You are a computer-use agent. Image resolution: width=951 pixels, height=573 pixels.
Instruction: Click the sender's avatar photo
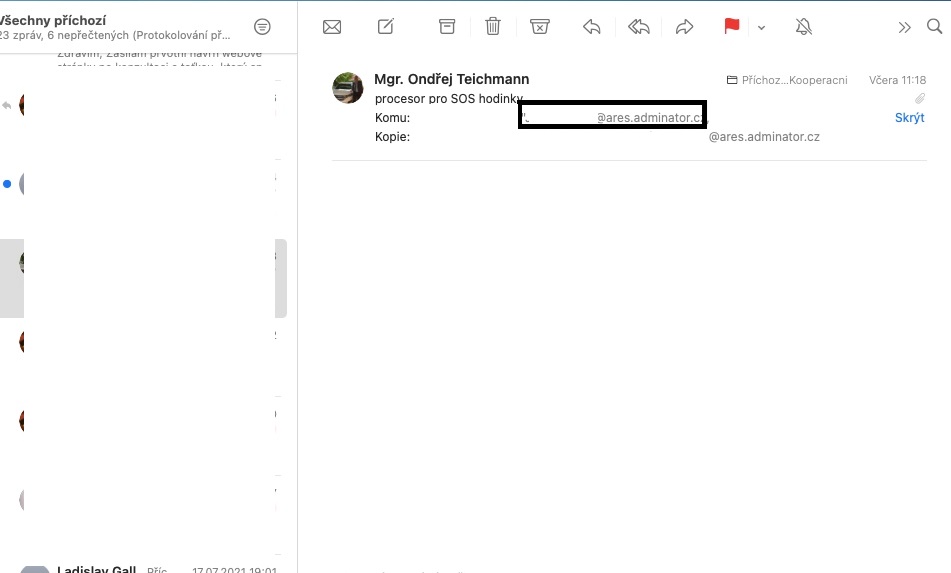pyautogui.click(x=348, y=88)
